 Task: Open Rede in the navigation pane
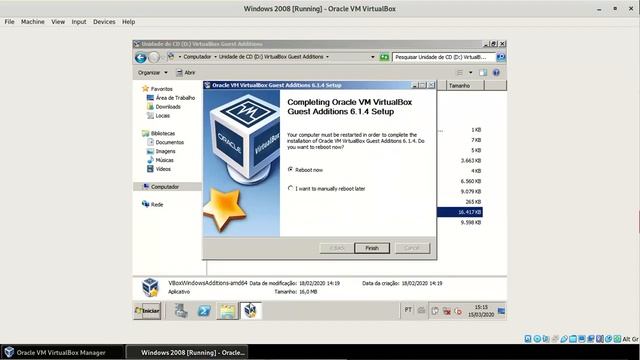pos(152,204)
